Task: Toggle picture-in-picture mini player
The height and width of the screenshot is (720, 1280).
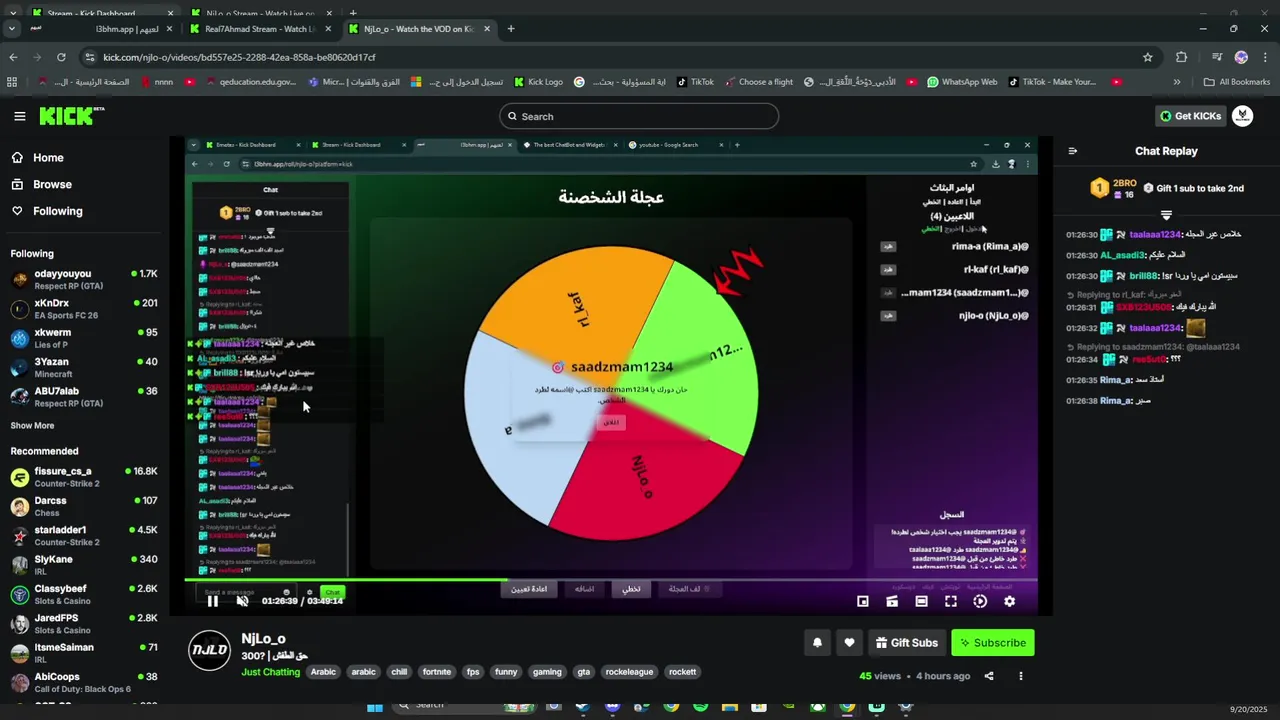Action: click(862, 601)
